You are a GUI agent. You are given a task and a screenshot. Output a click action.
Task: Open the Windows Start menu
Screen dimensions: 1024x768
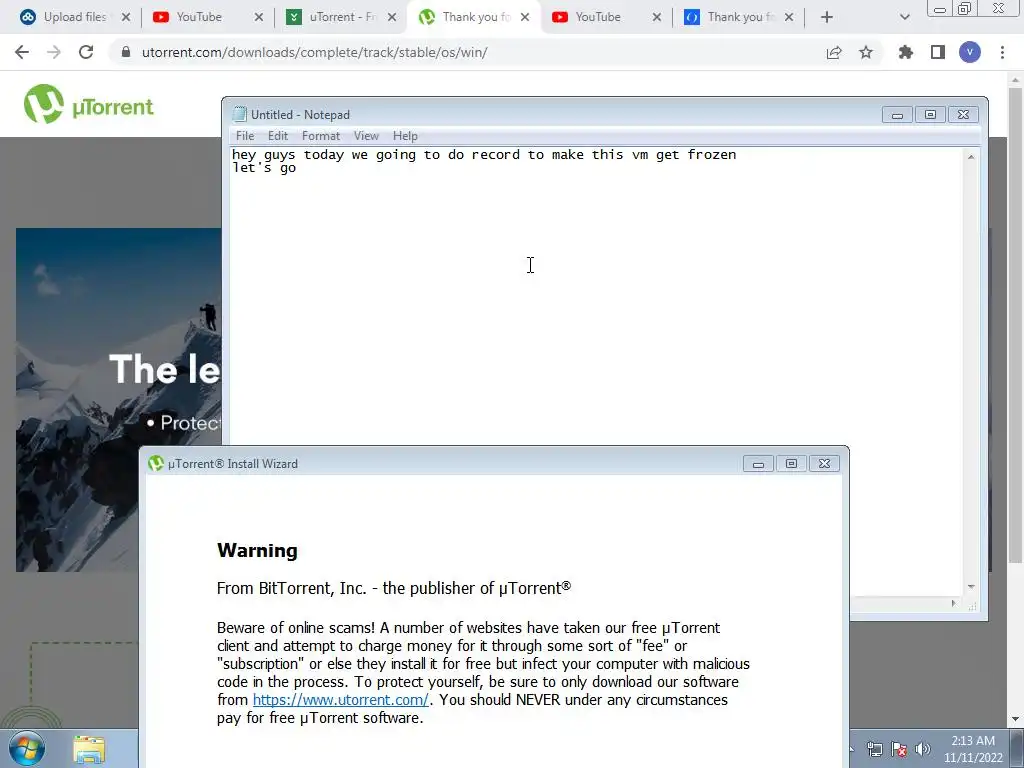pyautogui.click(x=27, y=749)
